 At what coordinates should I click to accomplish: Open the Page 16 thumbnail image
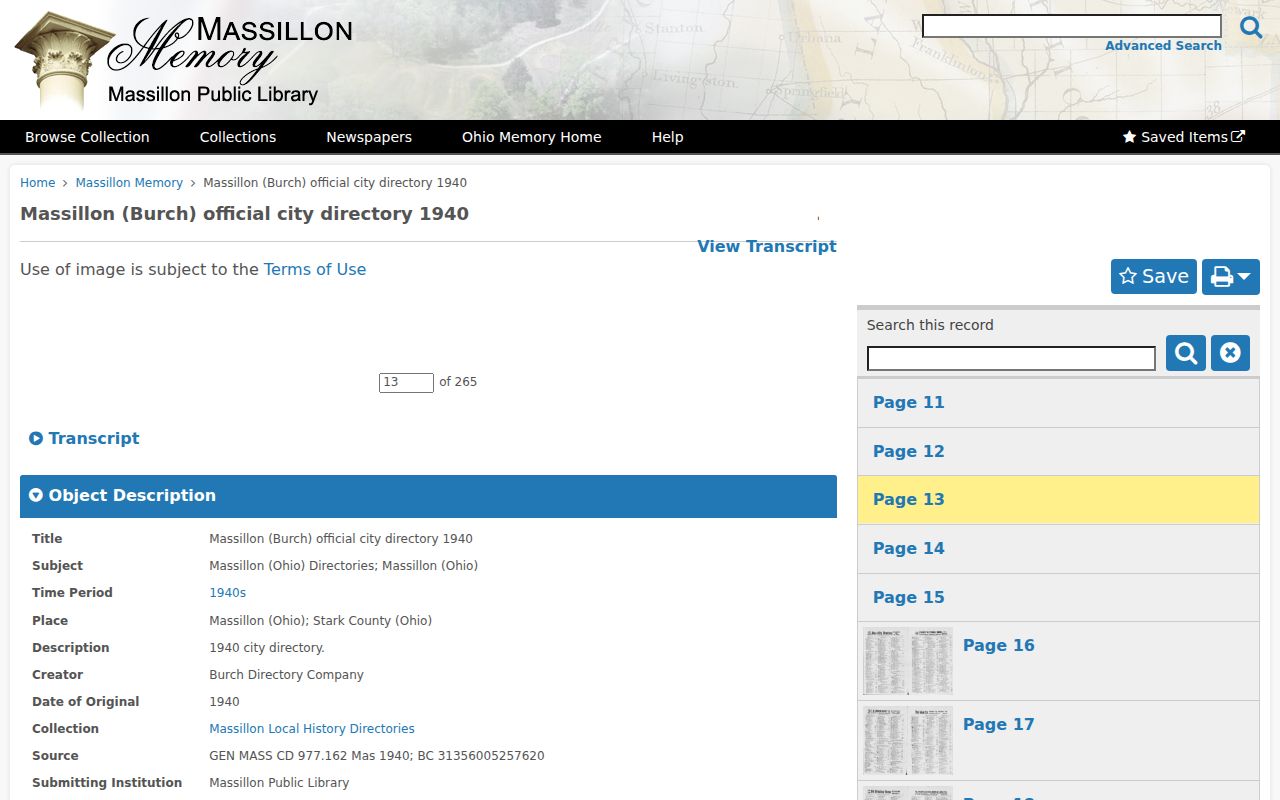point(908,661)
